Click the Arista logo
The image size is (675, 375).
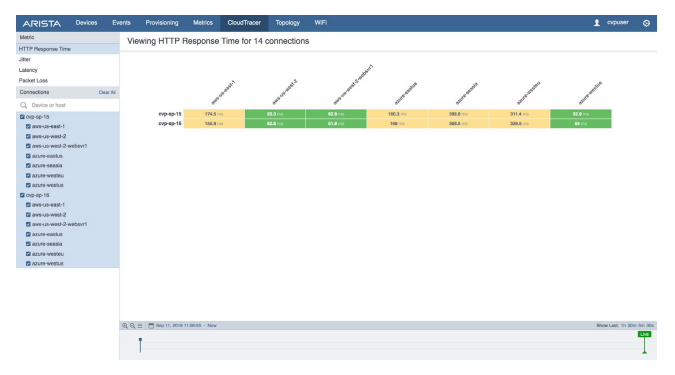tap(42, 24)
